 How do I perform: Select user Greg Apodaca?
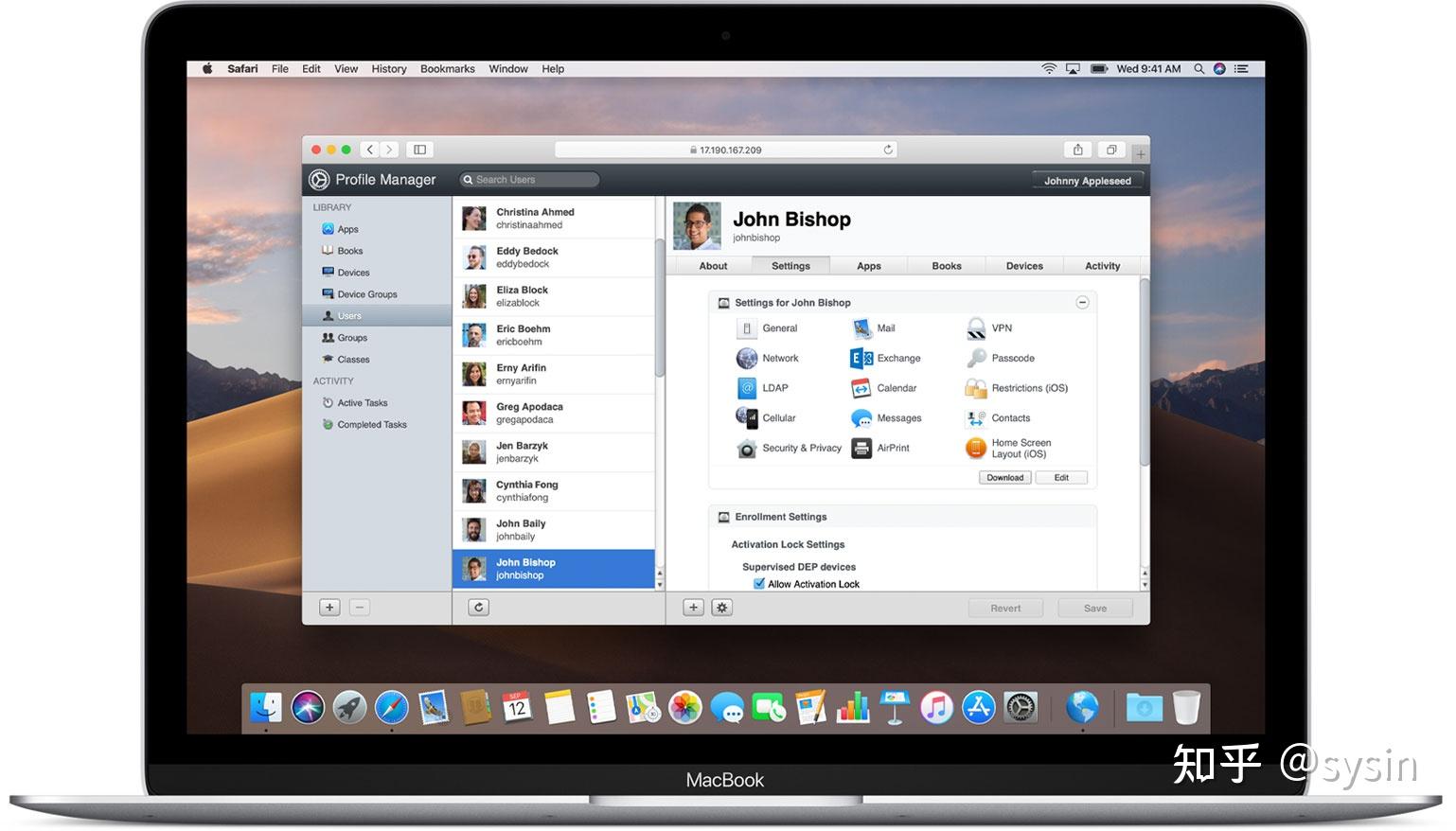click(x=554, y=413)
